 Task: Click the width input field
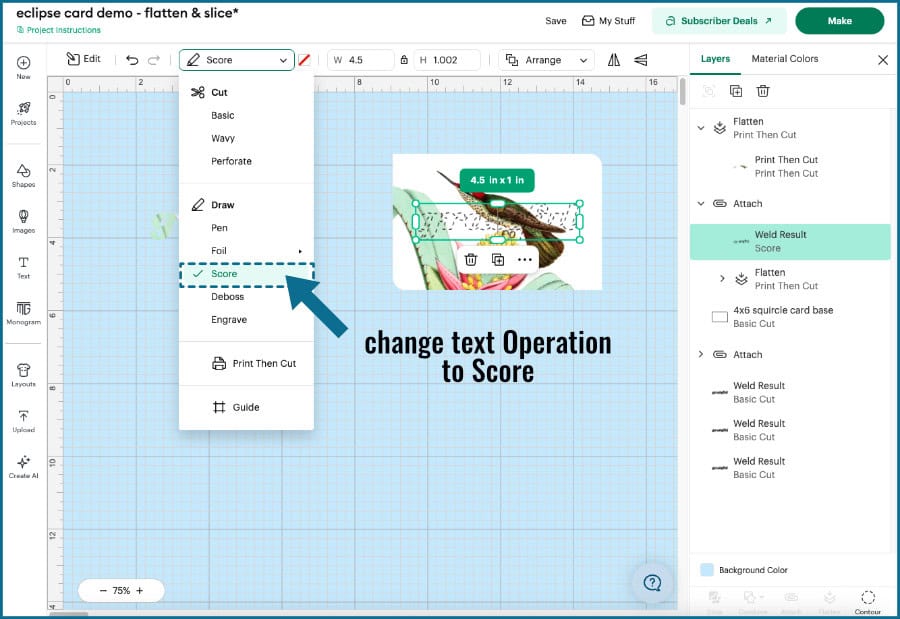pyautogui.click(x=361, y=60)
